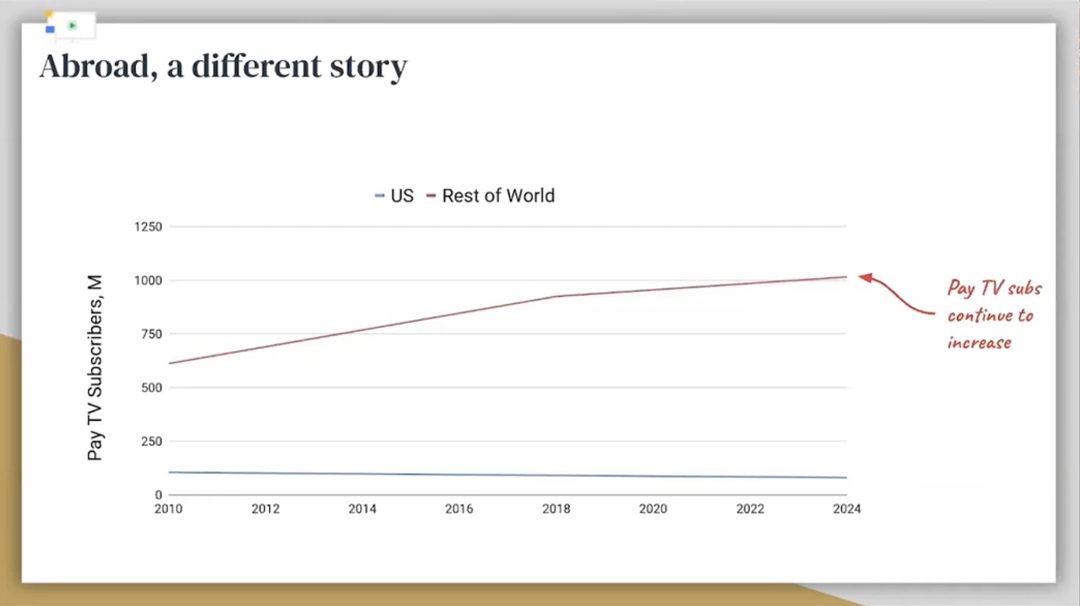This screenshot has height=606, width=1080.
Task: Click the 500 y-axis value
Action: coord(149,388)
